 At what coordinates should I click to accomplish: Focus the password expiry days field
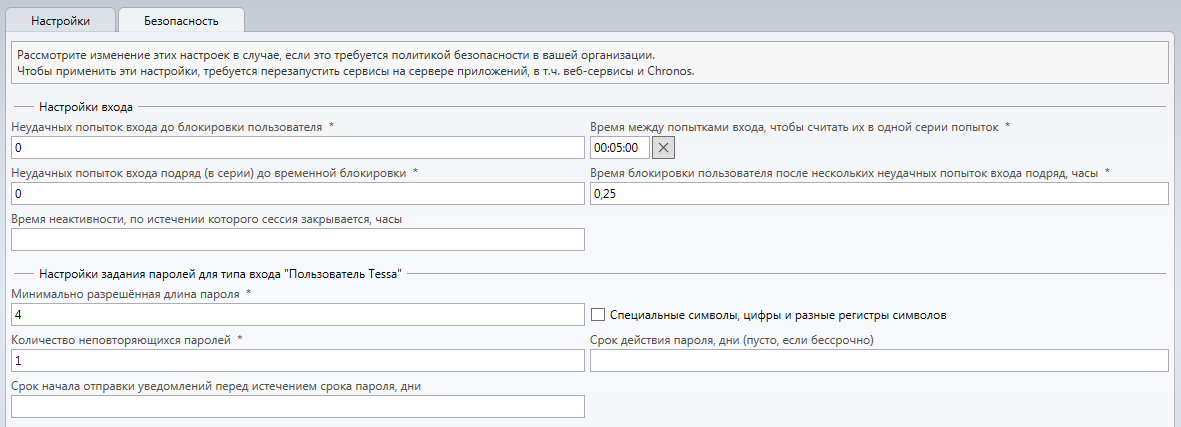coord(878,361)
